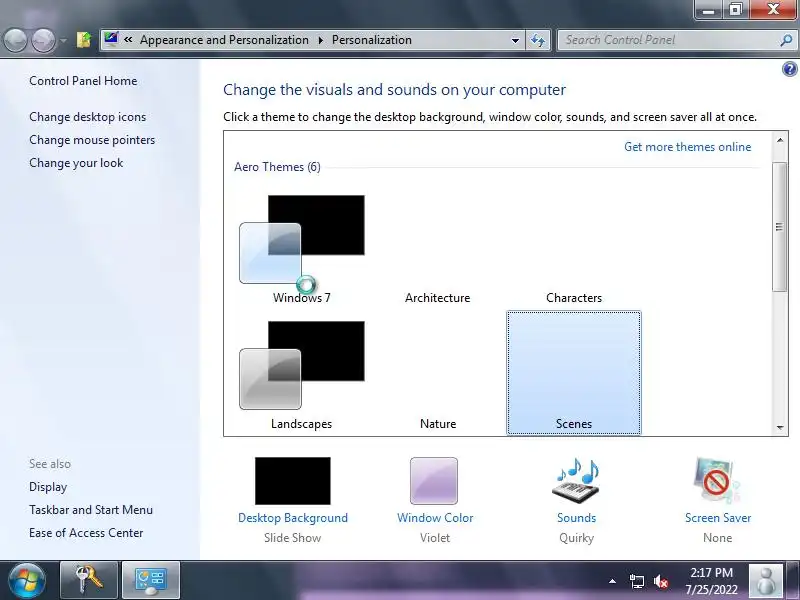Click the Sounds link
Viewport: 800px width, 600px height.
[577, 518]
